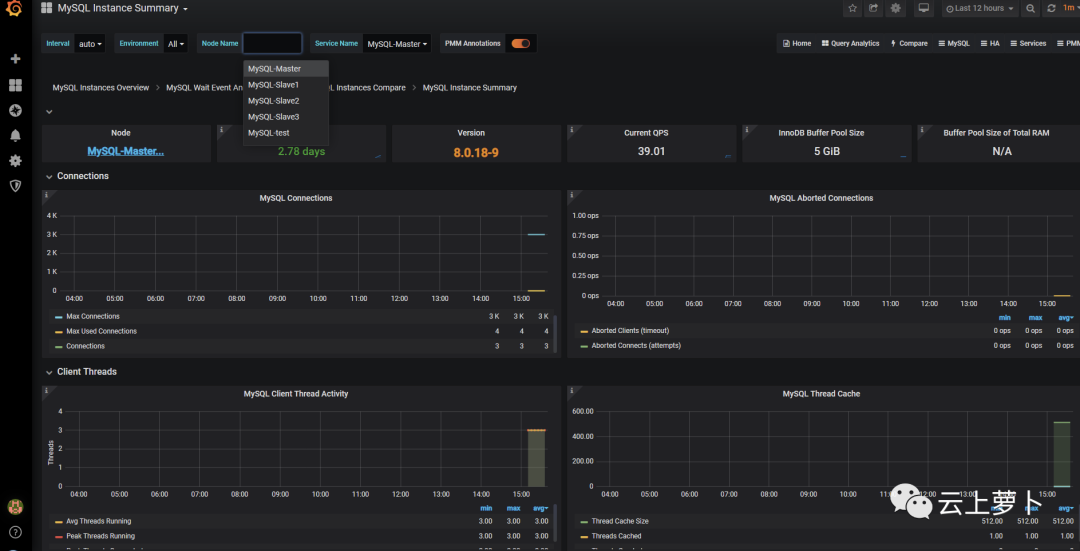Click the Grafana logo icon

coord(15,10)
